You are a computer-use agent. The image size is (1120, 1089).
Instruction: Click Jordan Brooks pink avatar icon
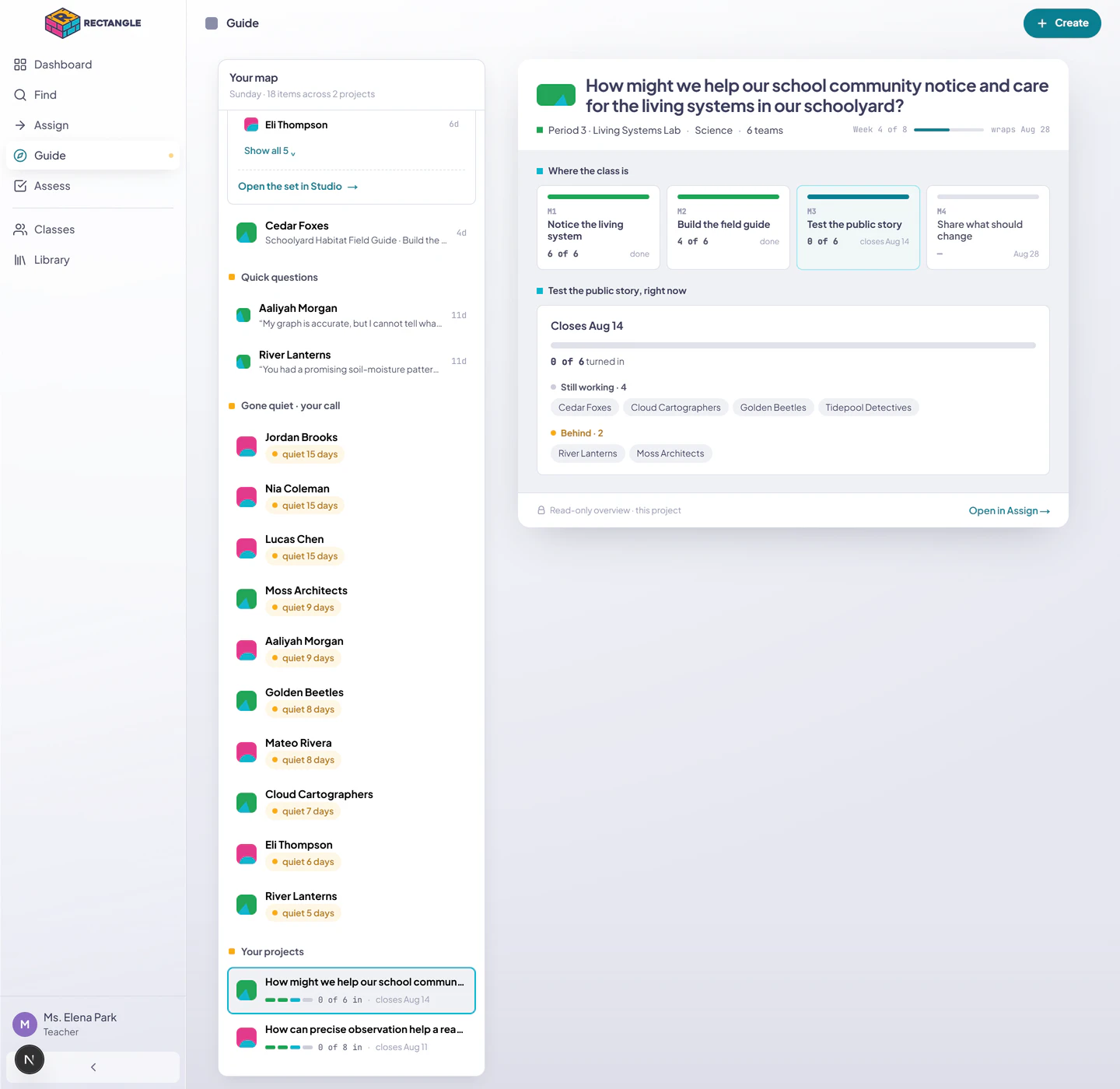click(x=247, y=446)
